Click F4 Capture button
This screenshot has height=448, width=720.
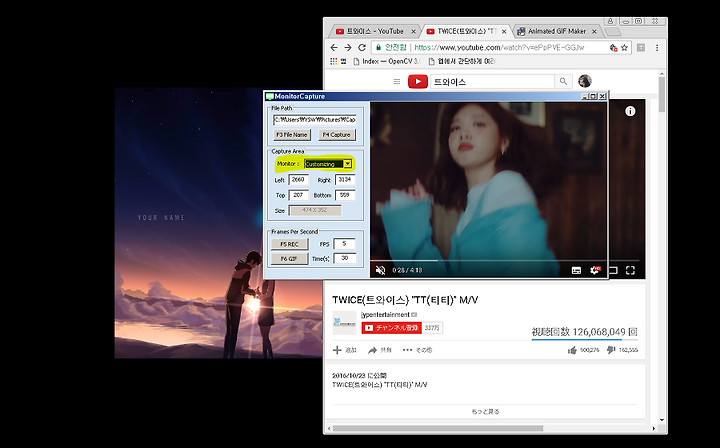pos(337,135)
